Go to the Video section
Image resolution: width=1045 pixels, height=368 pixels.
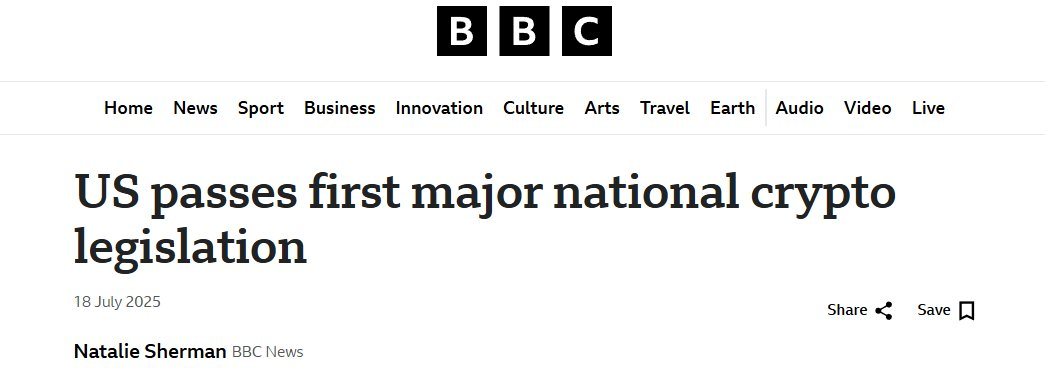click(x=867, y=108)
